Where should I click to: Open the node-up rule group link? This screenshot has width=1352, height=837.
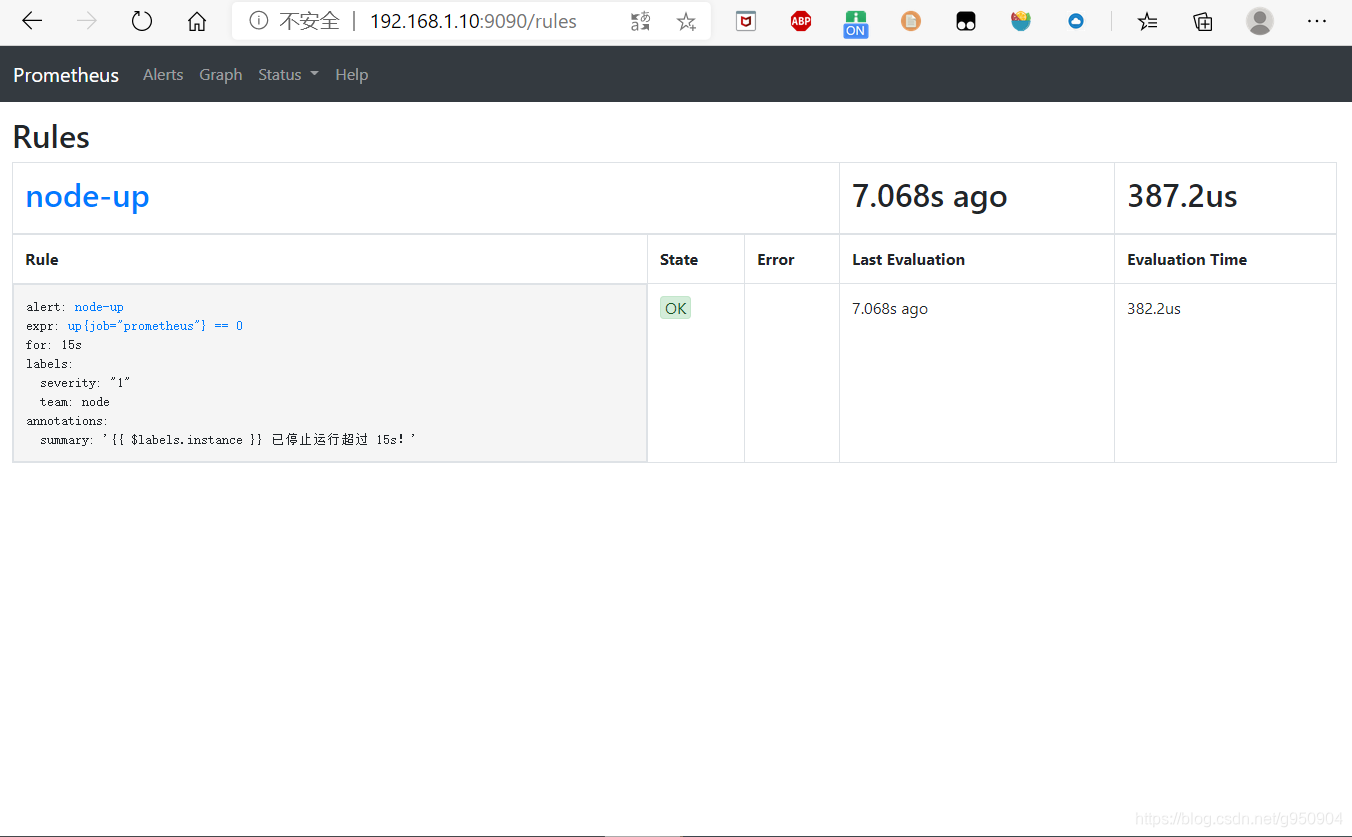(x=88, y=196)
